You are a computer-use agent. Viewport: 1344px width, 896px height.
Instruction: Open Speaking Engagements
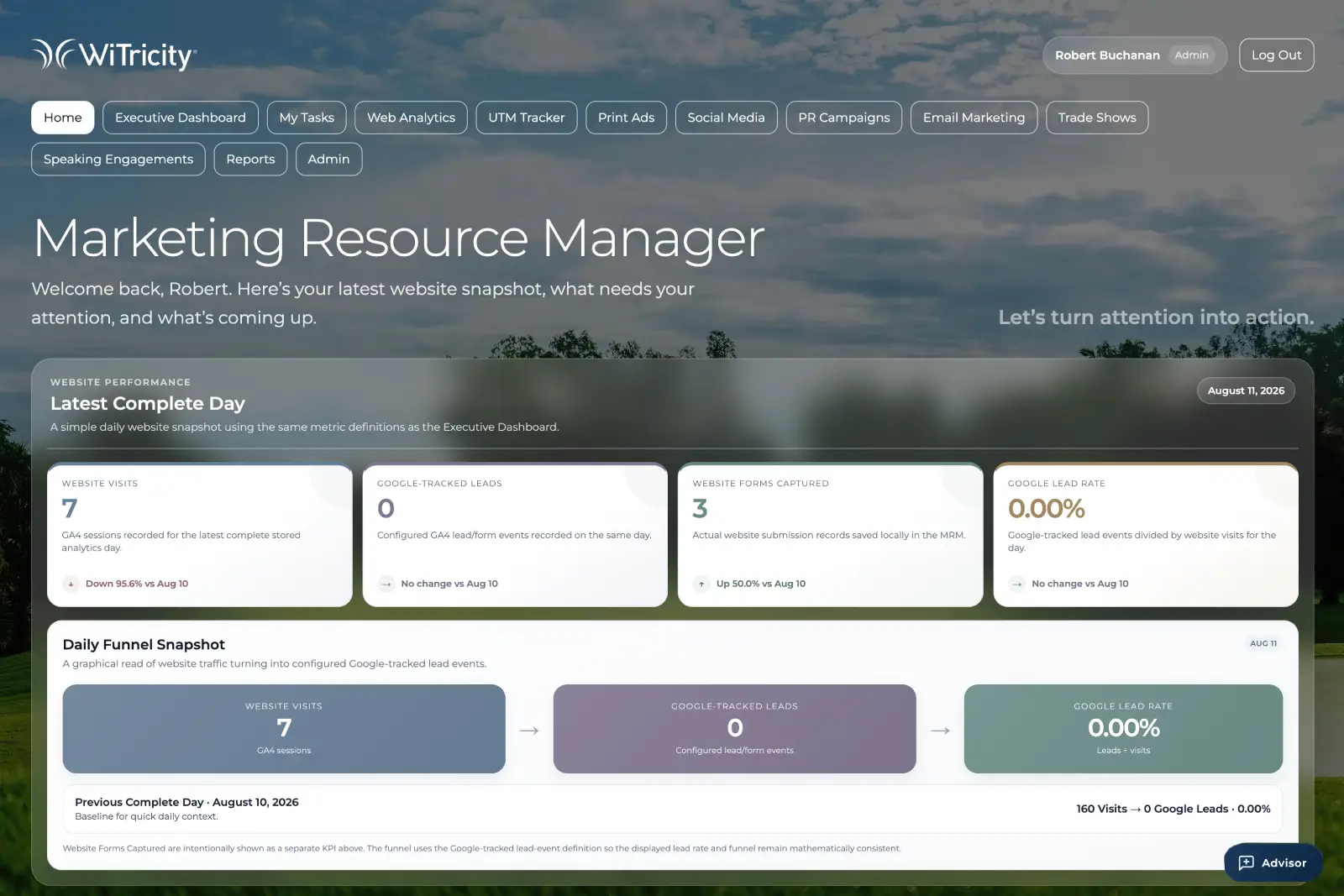[118, 160]
